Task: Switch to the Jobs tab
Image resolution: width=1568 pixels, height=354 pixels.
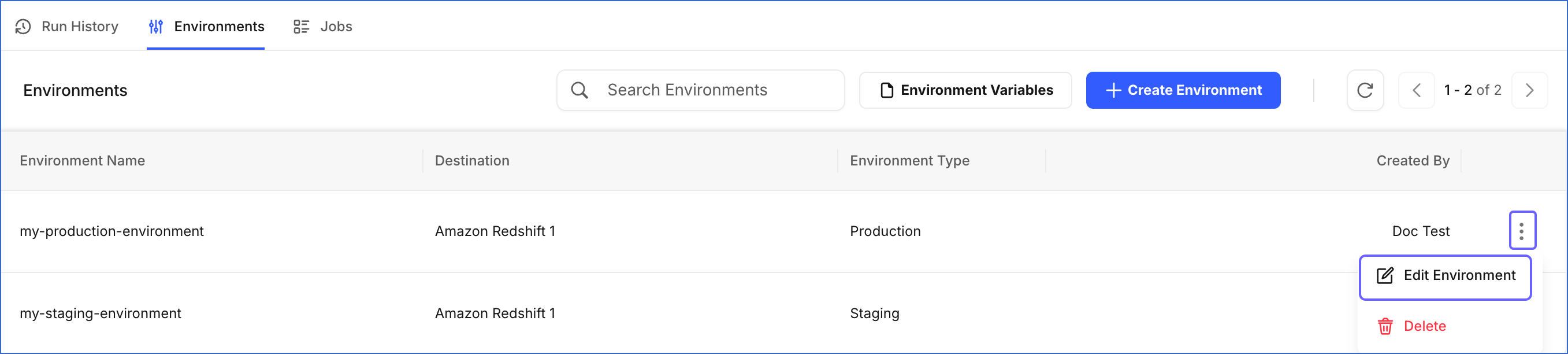Action: 323,26
